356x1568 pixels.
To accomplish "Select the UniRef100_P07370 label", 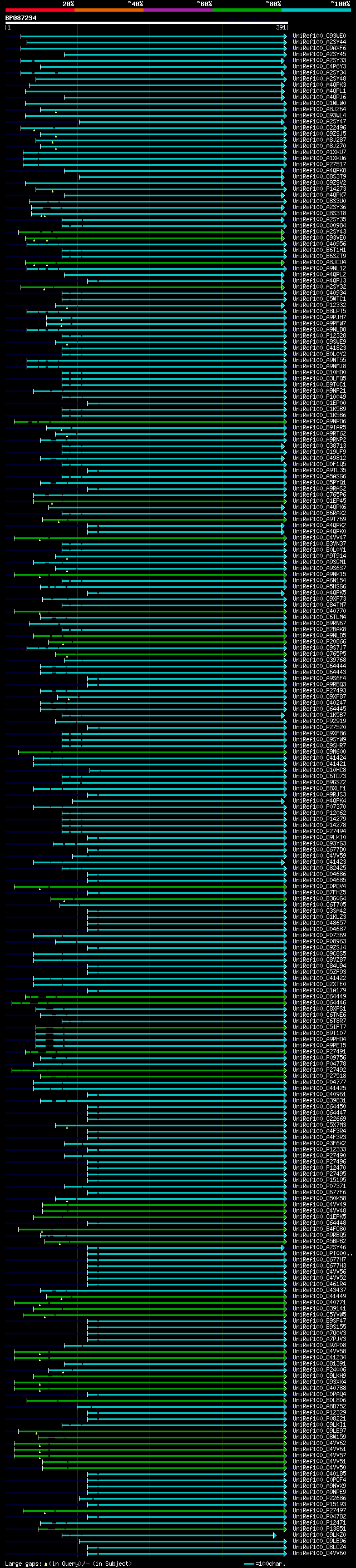I will pos(319,807).
